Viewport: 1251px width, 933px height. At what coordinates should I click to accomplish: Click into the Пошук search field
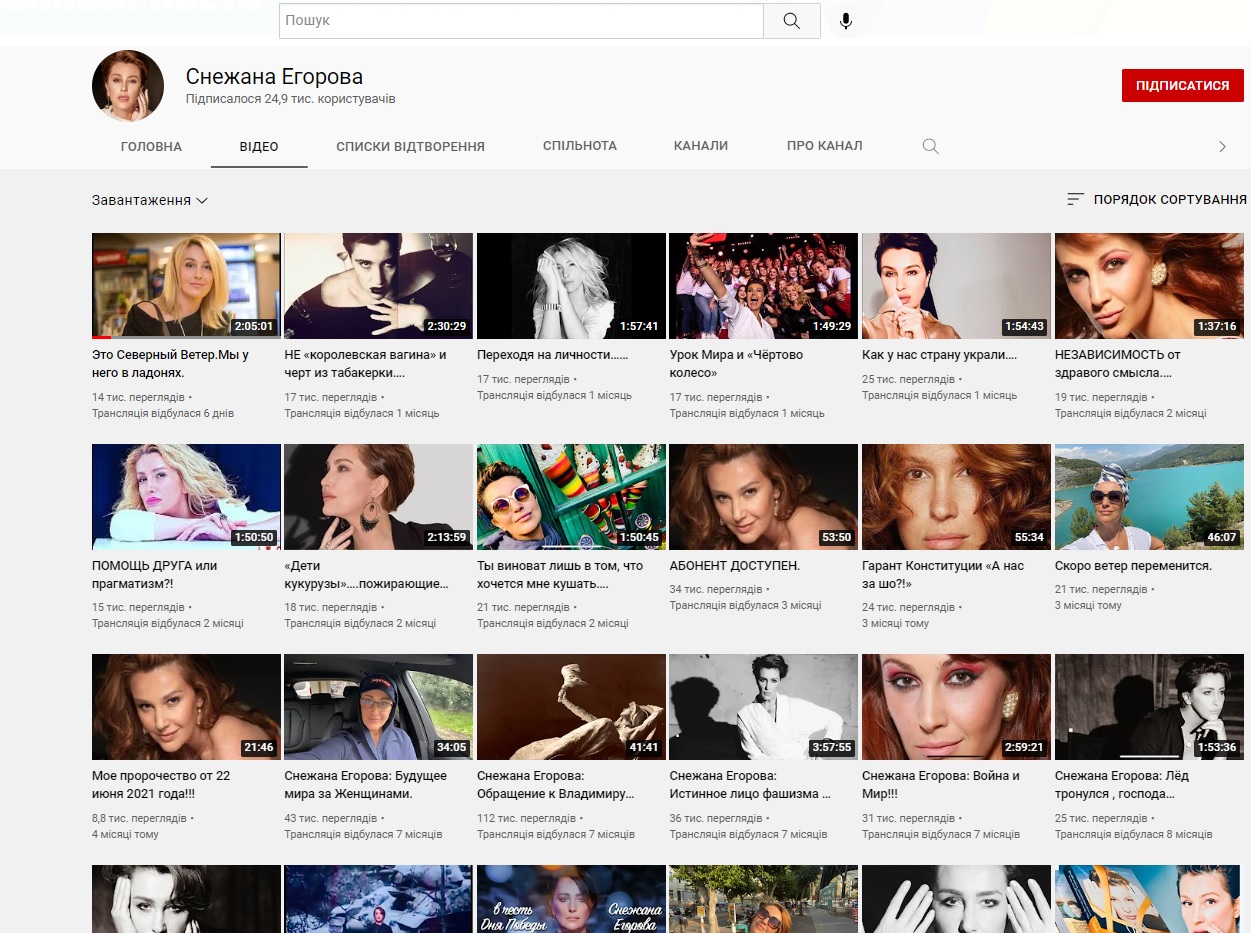coord(521,21)
